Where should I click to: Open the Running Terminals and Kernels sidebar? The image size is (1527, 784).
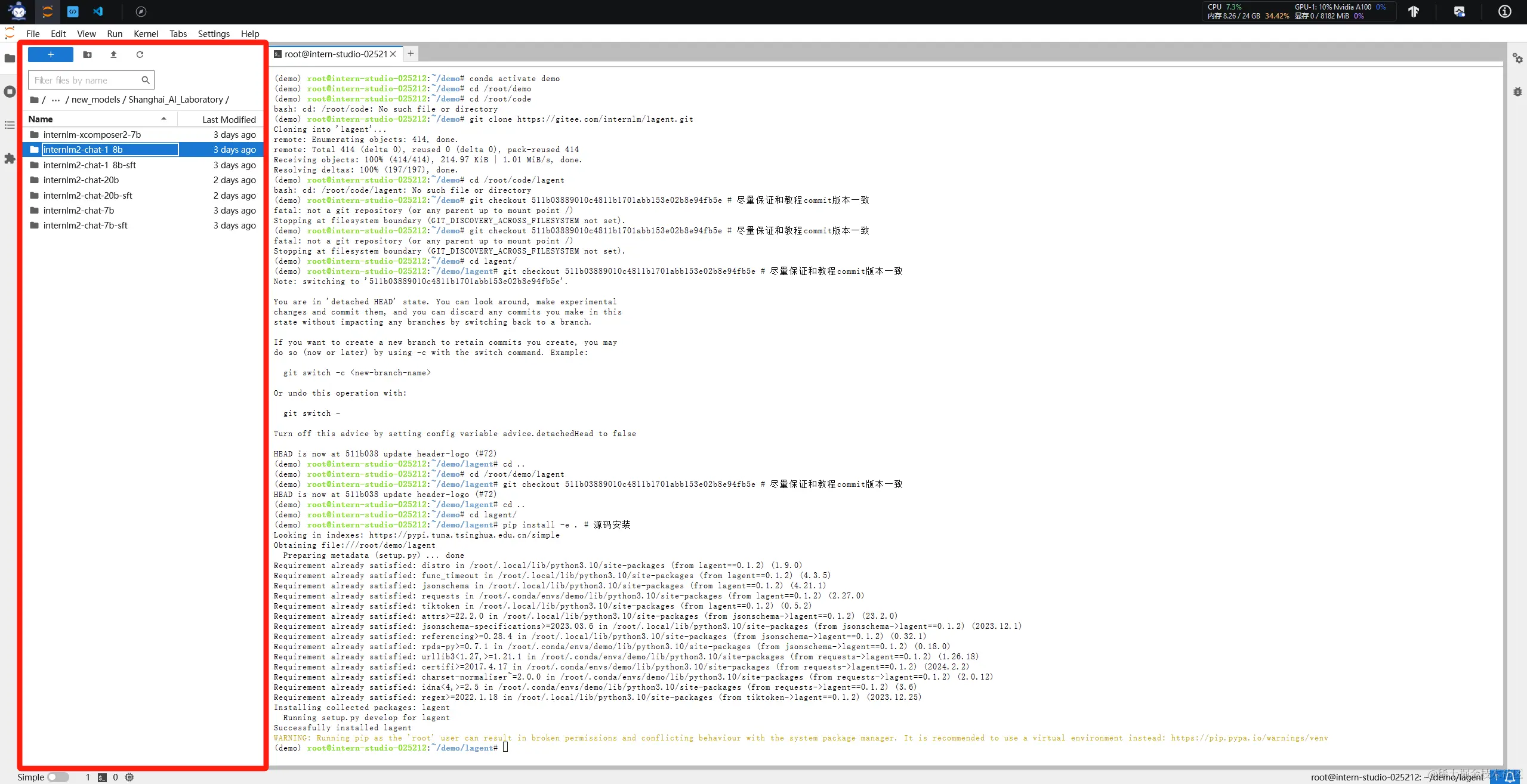pyautogui.click(x=10, y=91)
